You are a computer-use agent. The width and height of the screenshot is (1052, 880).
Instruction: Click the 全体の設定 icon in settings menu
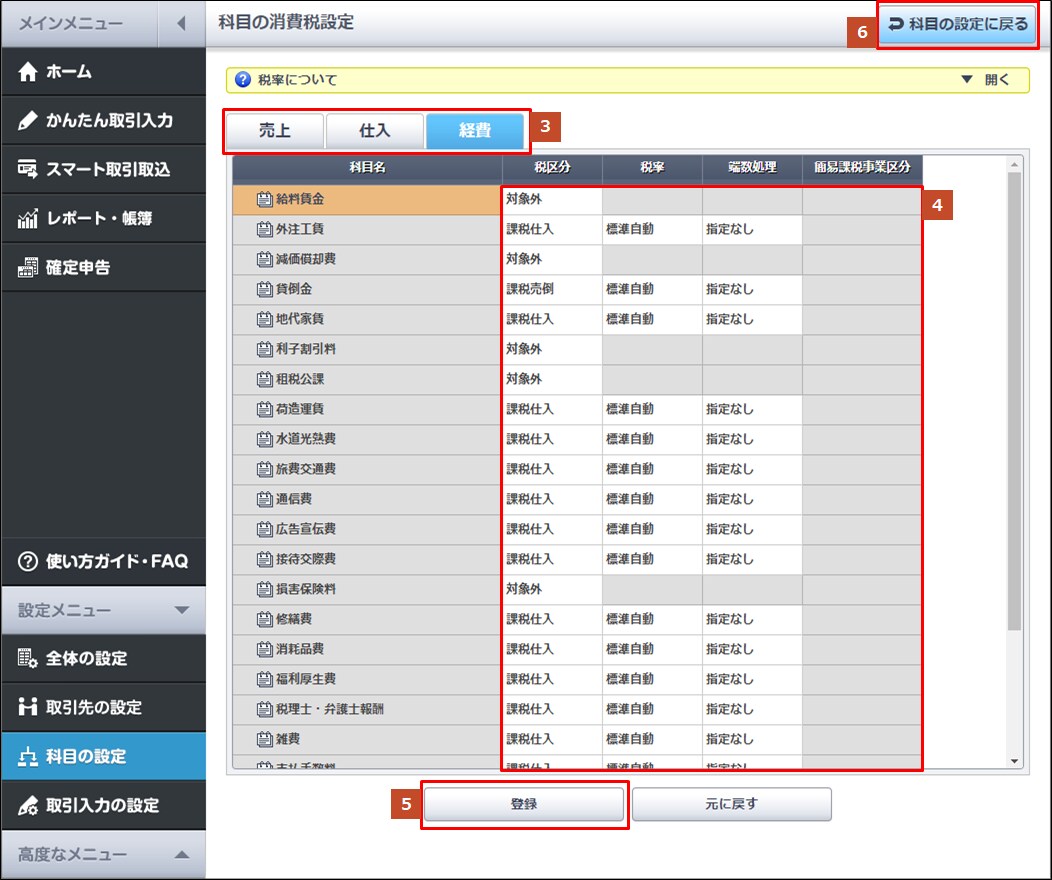[x=27, y=659]
